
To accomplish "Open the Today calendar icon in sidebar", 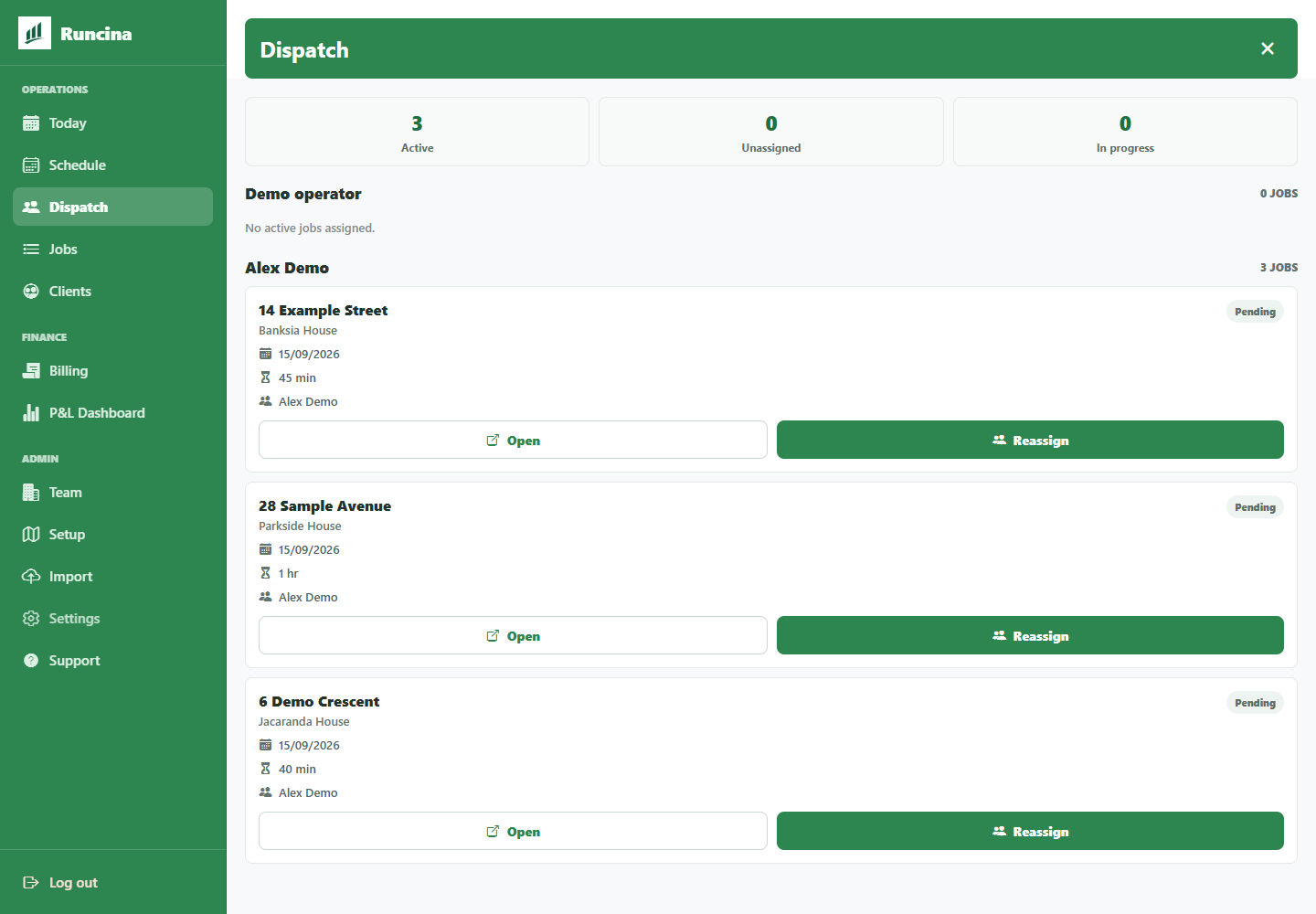I will coord(31,123).
